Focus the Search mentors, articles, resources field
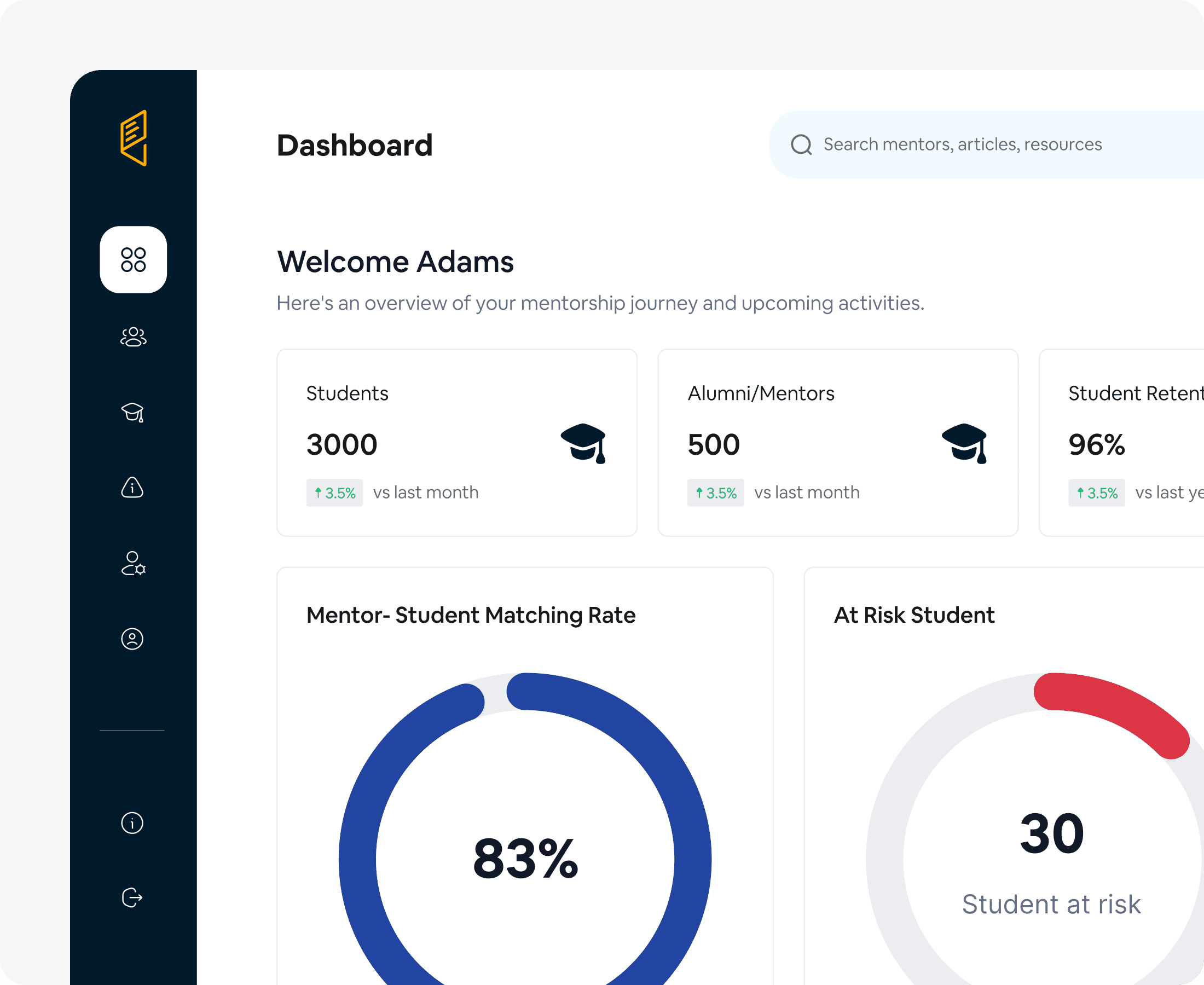 coord(986,144)
